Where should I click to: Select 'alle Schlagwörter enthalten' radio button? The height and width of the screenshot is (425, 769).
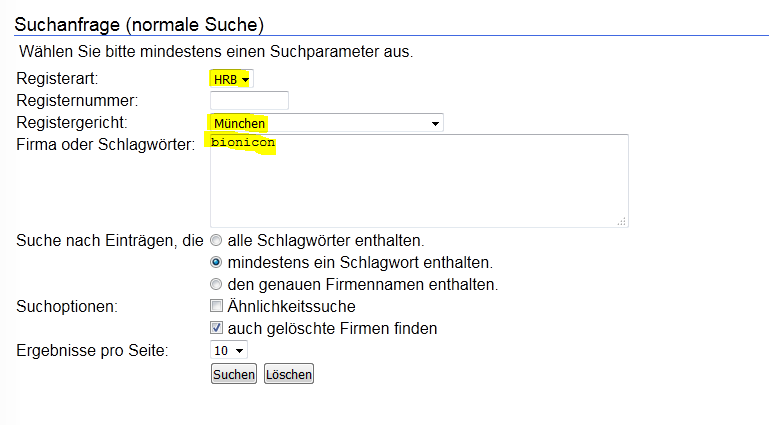(216, 241)
